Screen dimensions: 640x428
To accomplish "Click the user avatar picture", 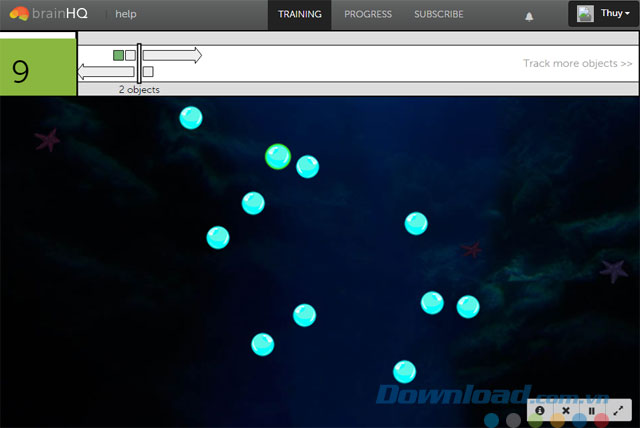I will tap(585, 14).
